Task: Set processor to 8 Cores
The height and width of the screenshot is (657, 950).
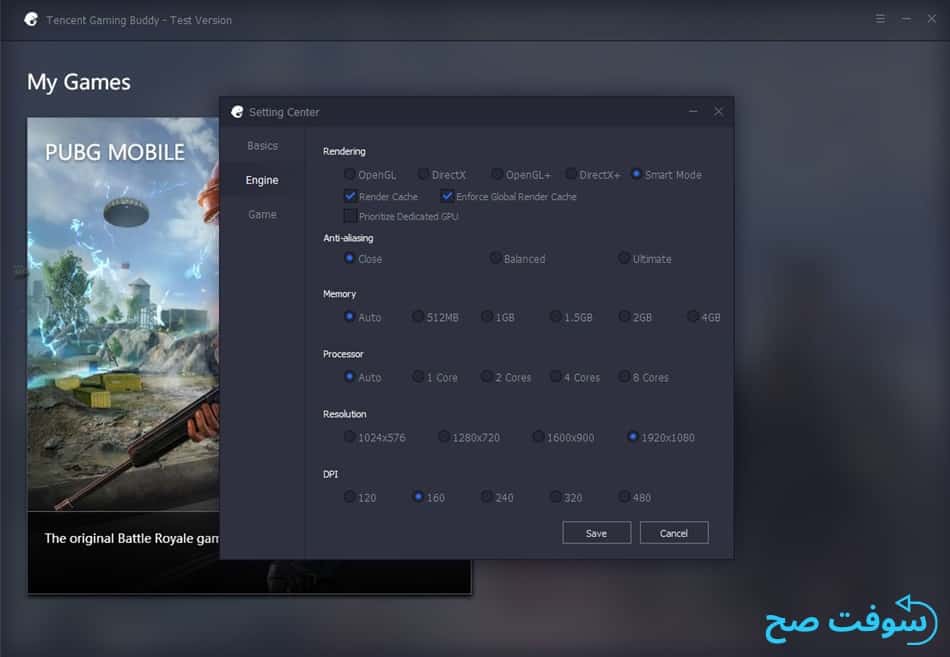Action: (x=624, y=376)
